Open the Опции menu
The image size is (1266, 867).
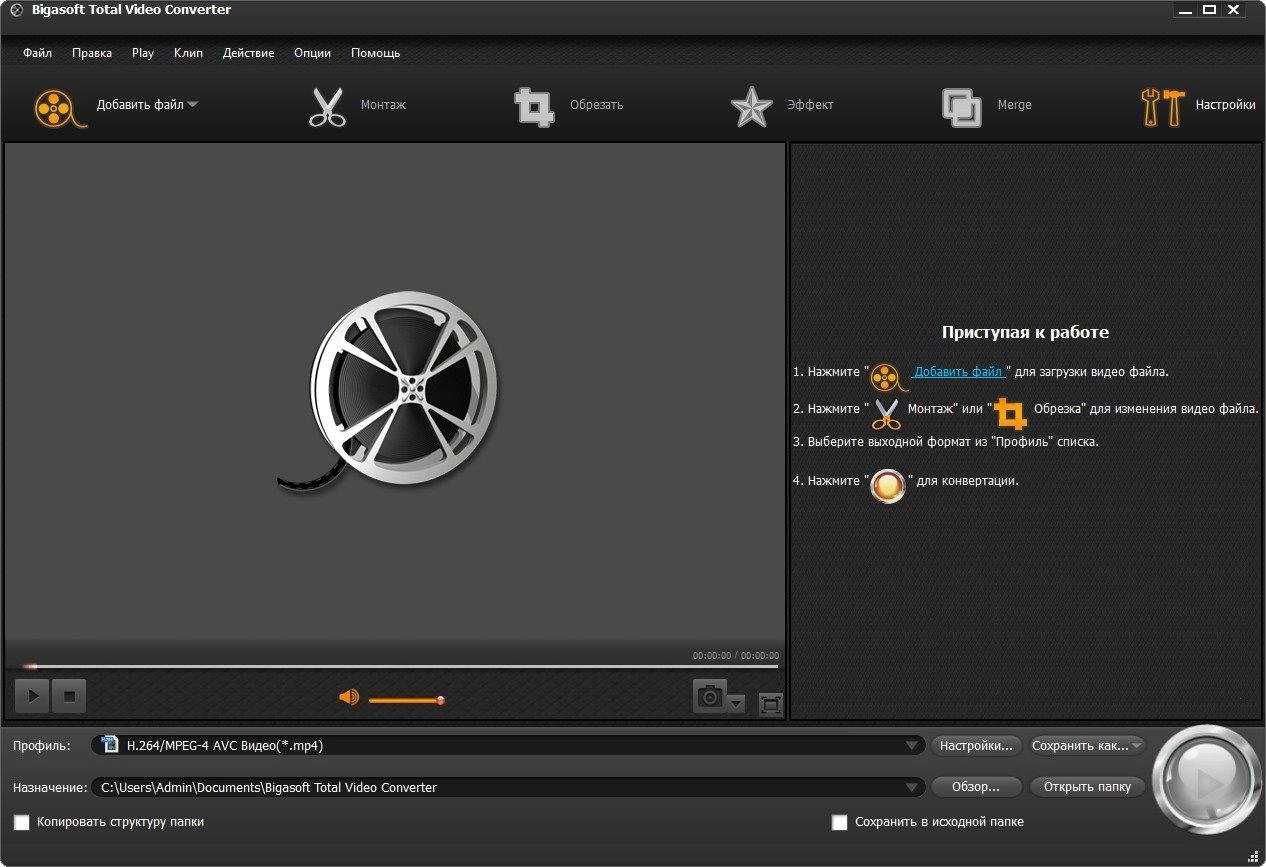(x=312, y=53)
